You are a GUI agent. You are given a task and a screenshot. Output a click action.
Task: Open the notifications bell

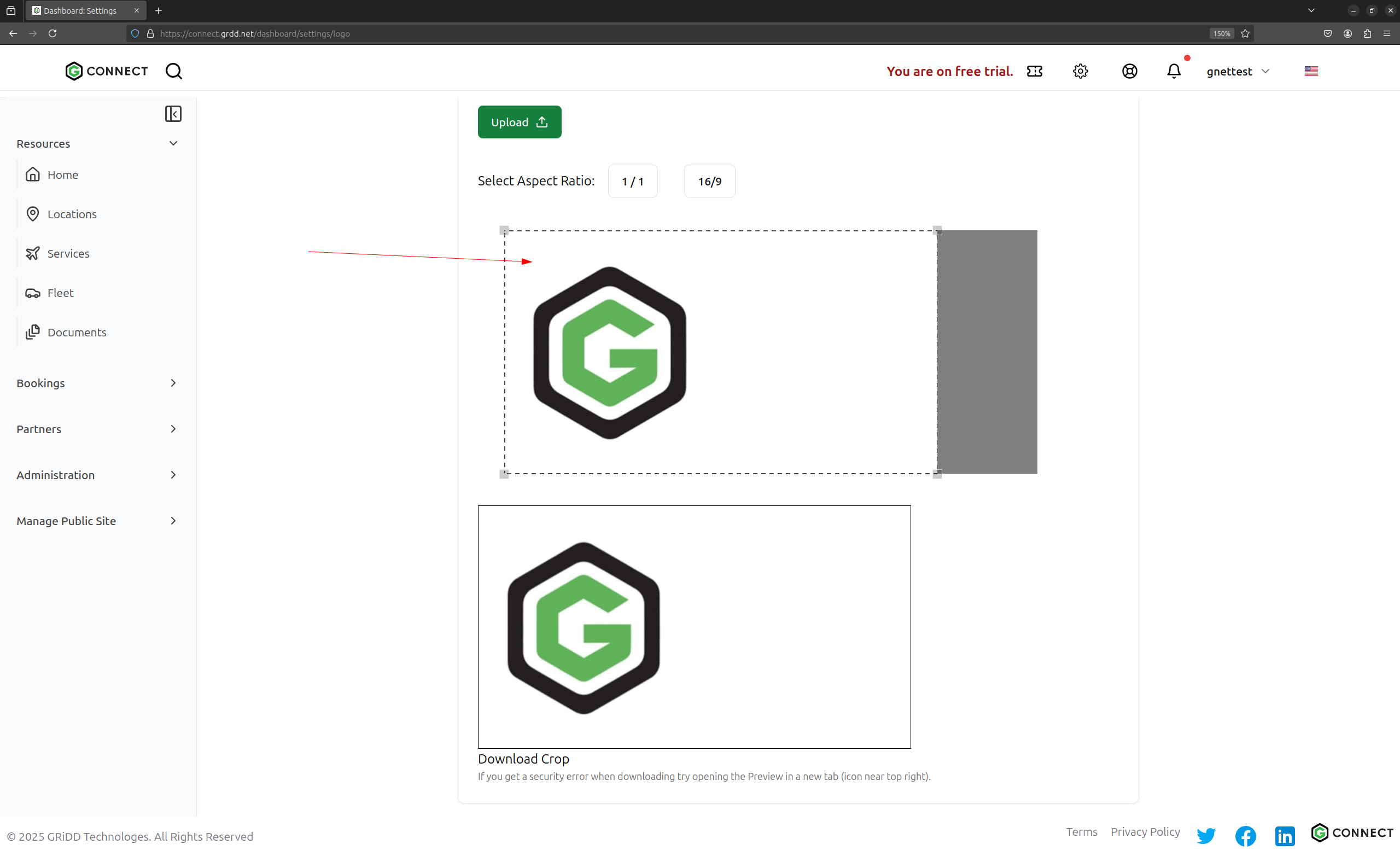tap(1173, 71)
